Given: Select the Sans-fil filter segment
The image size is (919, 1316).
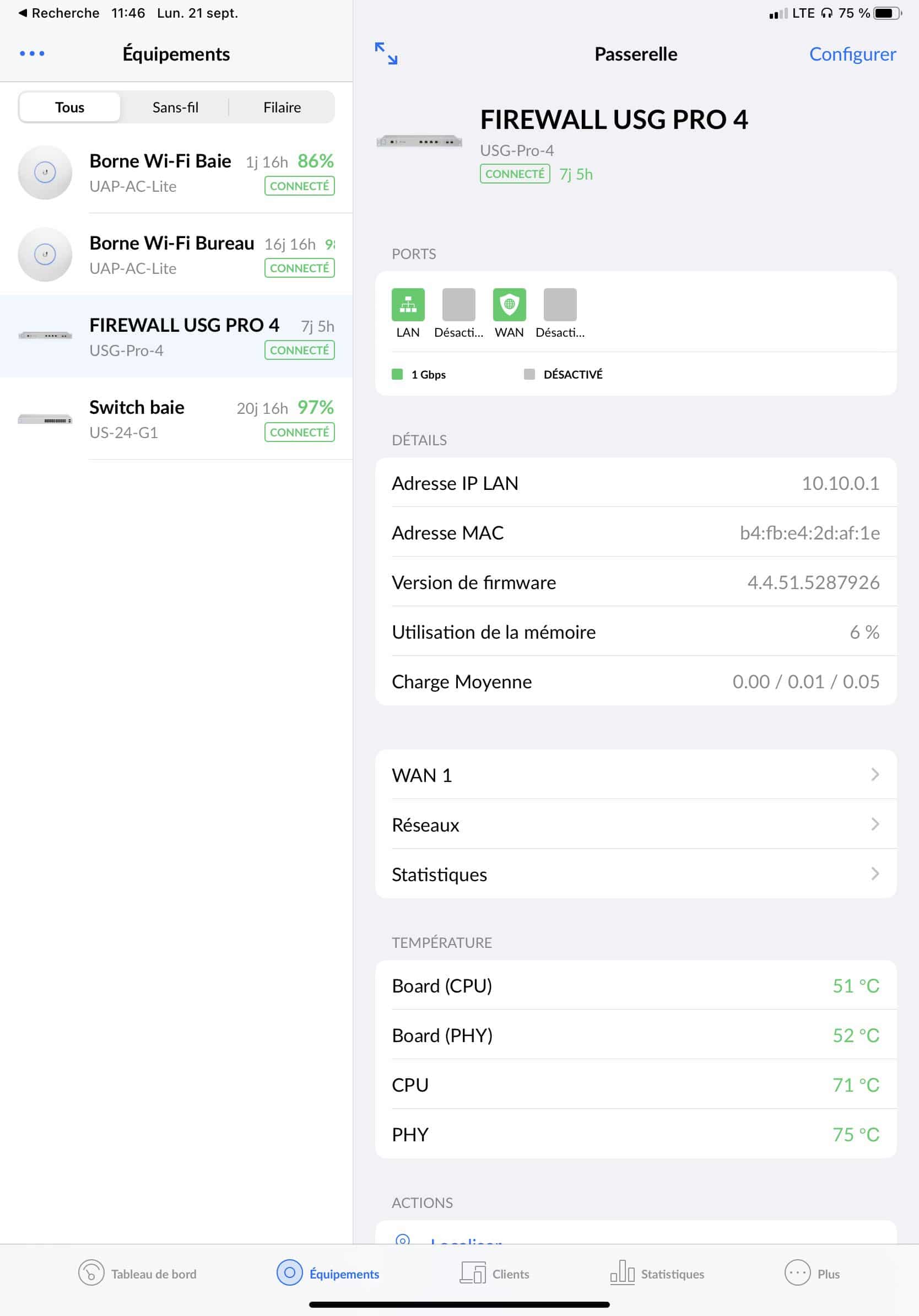Looking at the screenshot, I should point(175,107).
